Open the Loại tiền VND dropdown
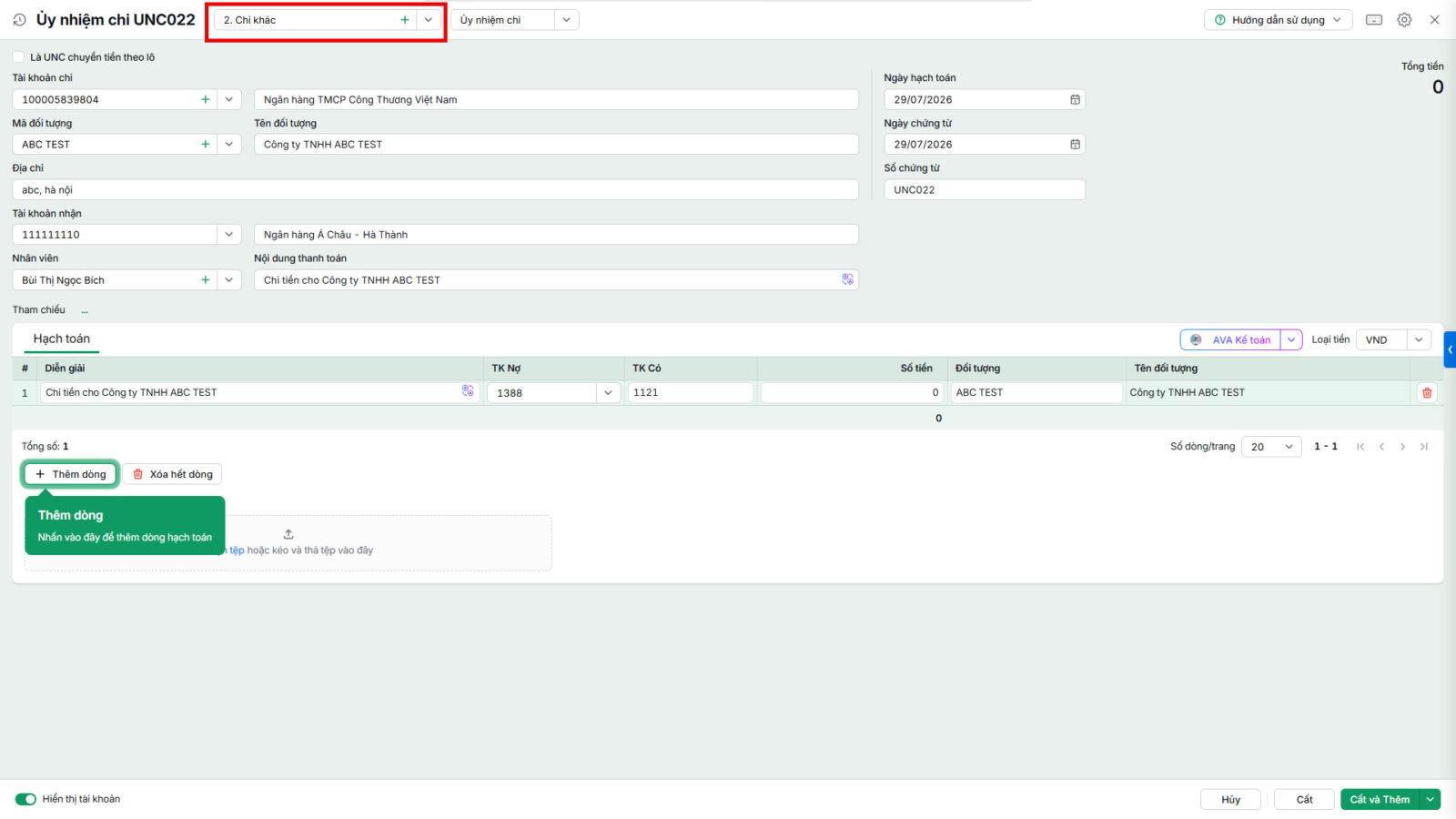1456x819 pixels. click(x=1419, y=339)
